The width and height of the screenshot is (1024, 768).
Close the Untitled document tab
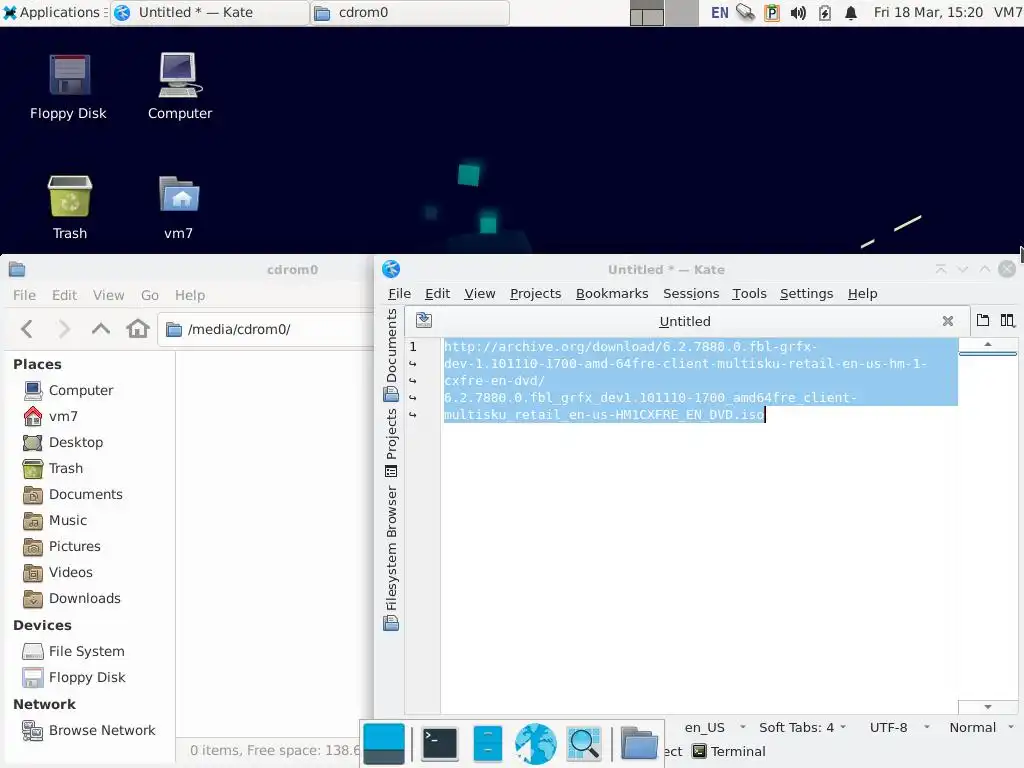pyautogui.click(x=948, y=321)
